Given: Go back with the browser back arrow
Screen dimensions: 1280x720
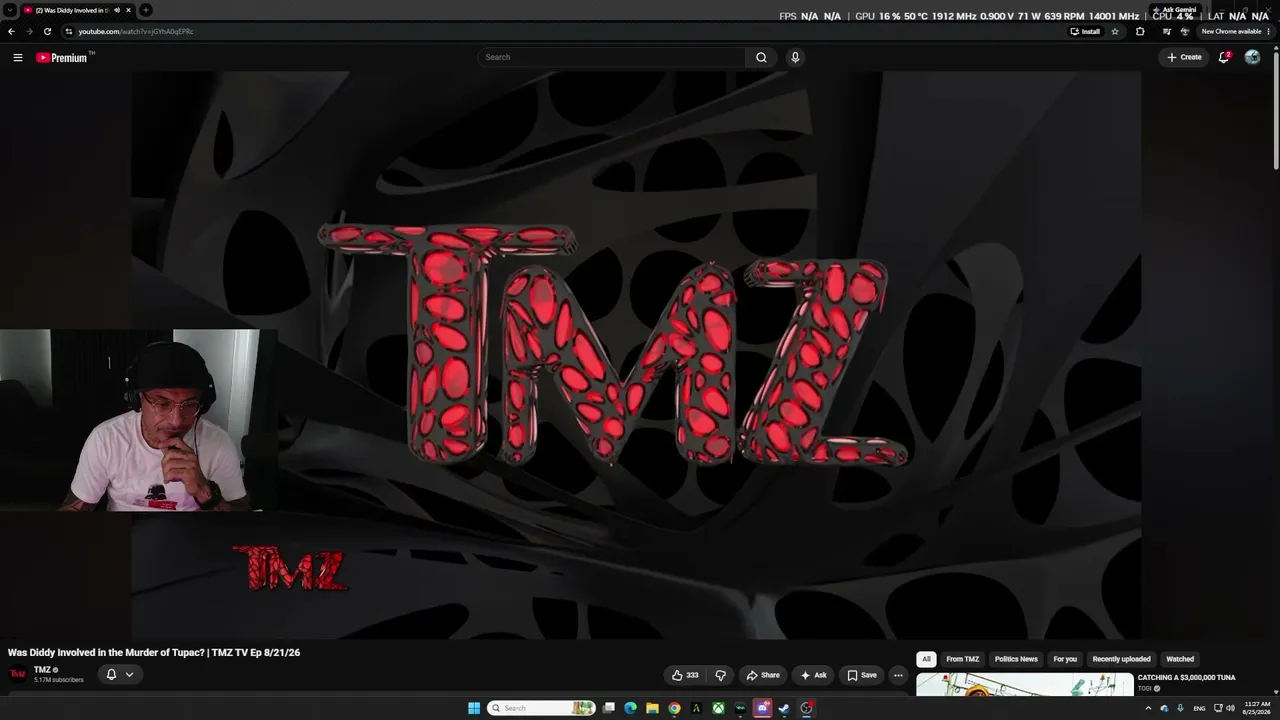Looking at the screenshot, I should point(11,31).
